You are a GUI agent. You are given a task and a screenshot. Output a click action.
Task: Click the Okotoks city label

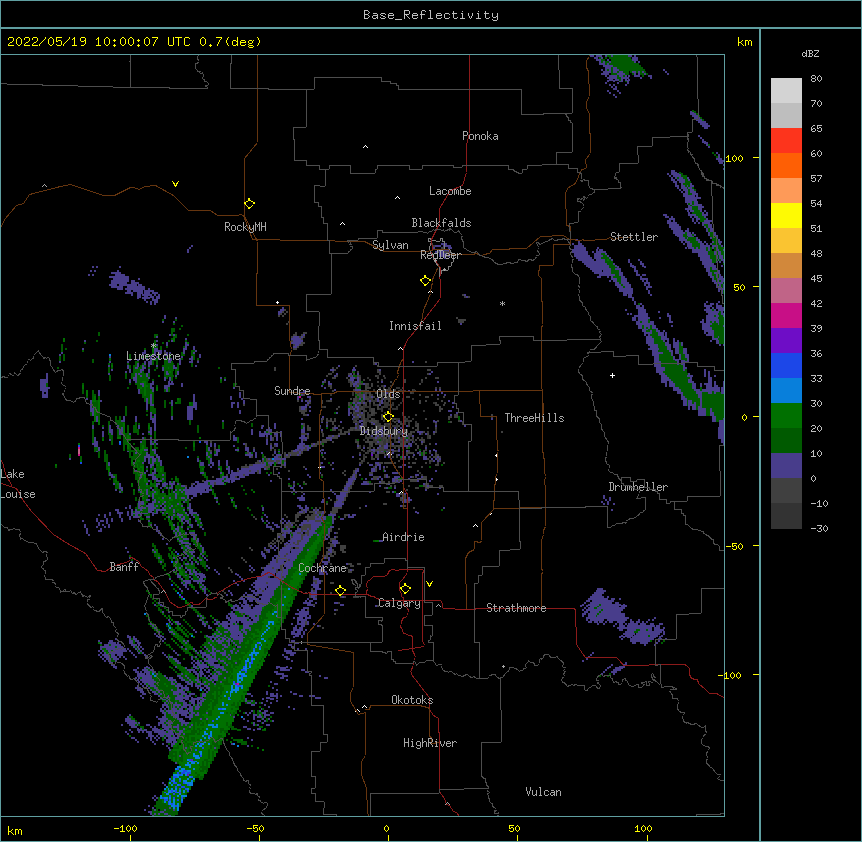click(x=412, y=700)
